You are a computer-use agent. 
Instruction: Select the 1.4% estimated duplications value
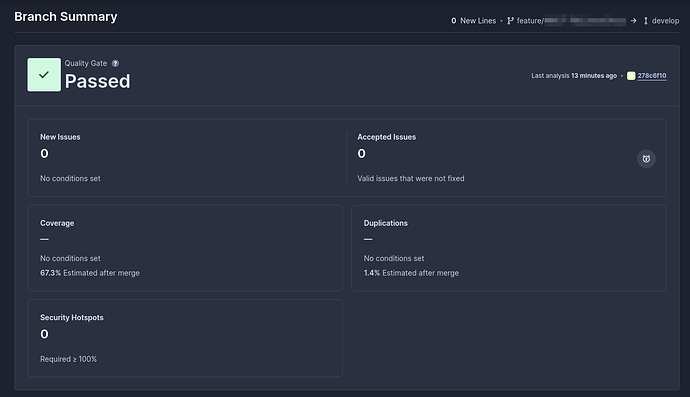pyautogui.click(x=372, y=273)
